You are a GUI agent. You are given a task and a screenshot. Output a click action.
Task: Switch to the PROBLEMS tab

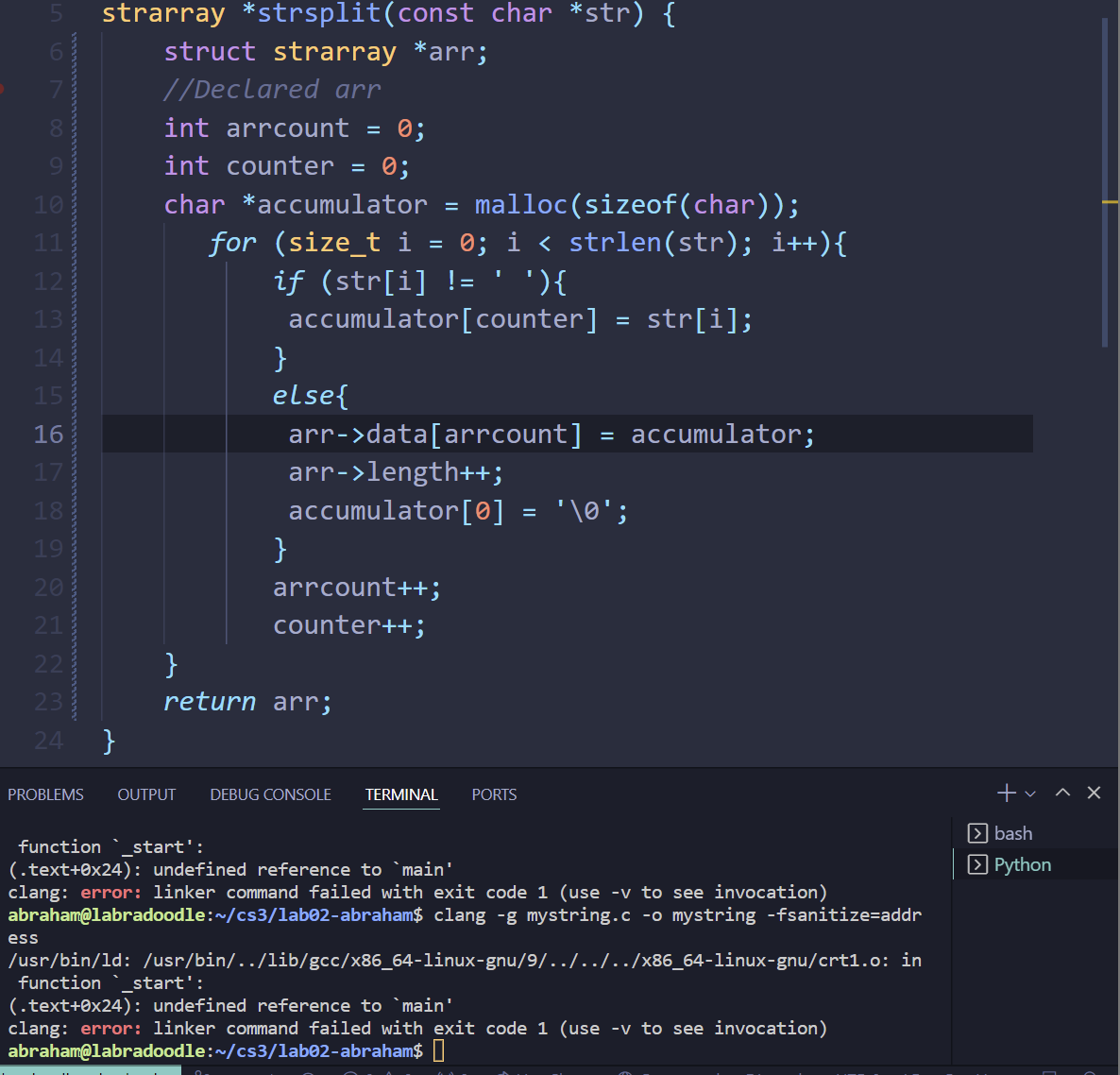[x=45, y=794]
